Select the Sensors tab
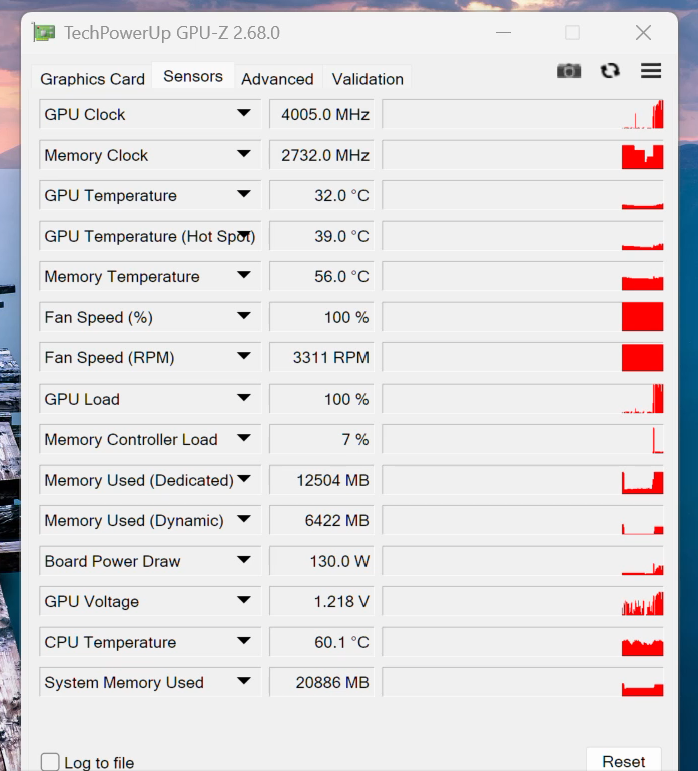The width and height of the screenshot is (698, 771). [193, 76]
